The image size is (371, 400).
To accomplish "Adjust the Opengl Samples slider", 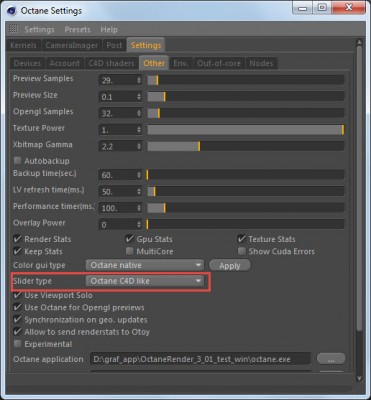I will (x=246, y=113).
